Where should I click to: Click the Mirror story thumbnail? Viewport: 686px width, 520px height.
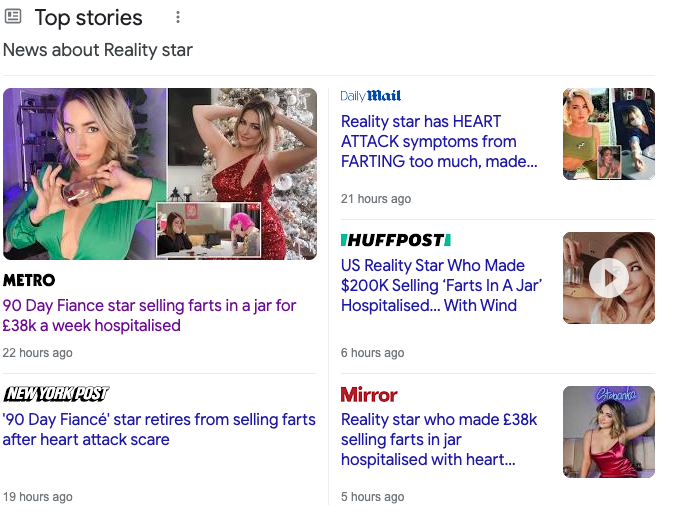pyautogui.click(x=609, y=431)
